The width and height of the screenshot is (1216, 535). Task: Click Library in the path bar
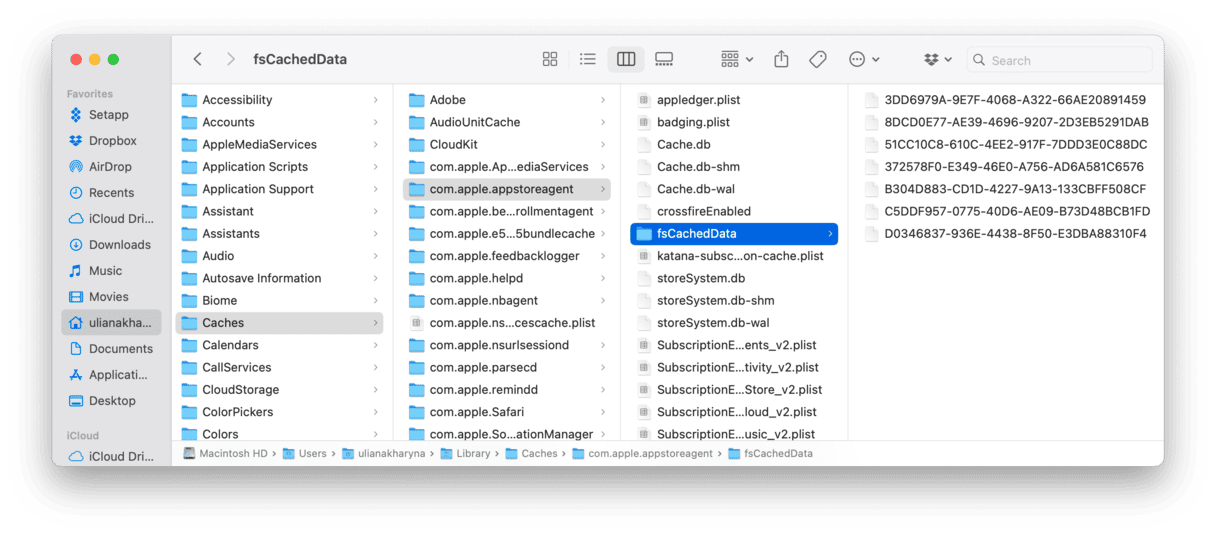tap(467, 454)
